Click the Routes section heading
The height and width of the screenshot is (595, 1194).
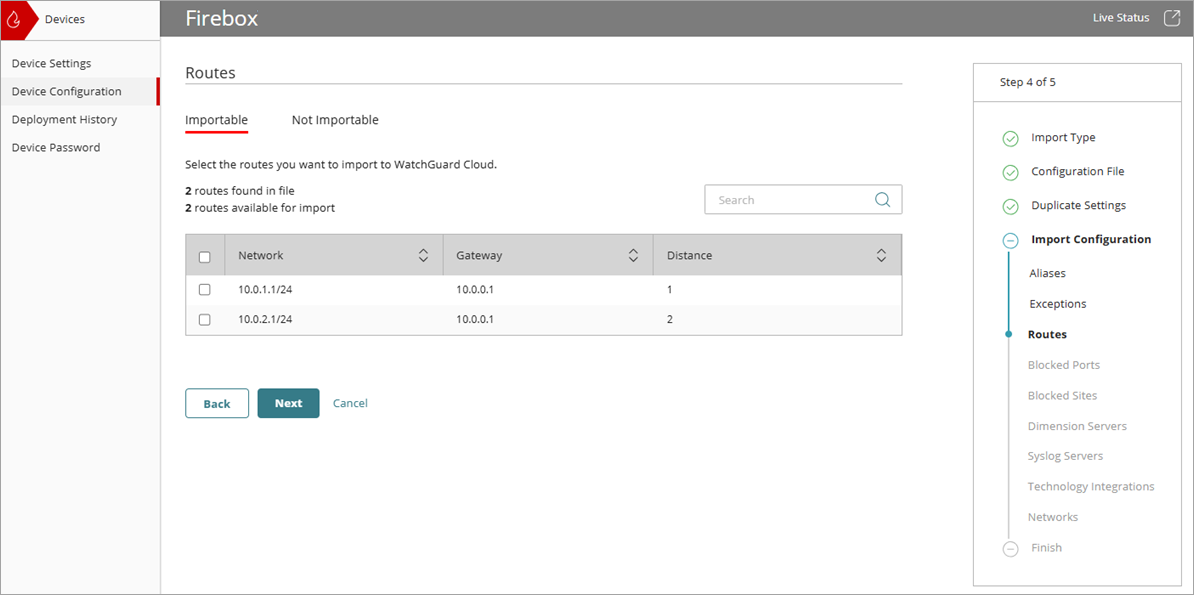click(x=210, y=73)
